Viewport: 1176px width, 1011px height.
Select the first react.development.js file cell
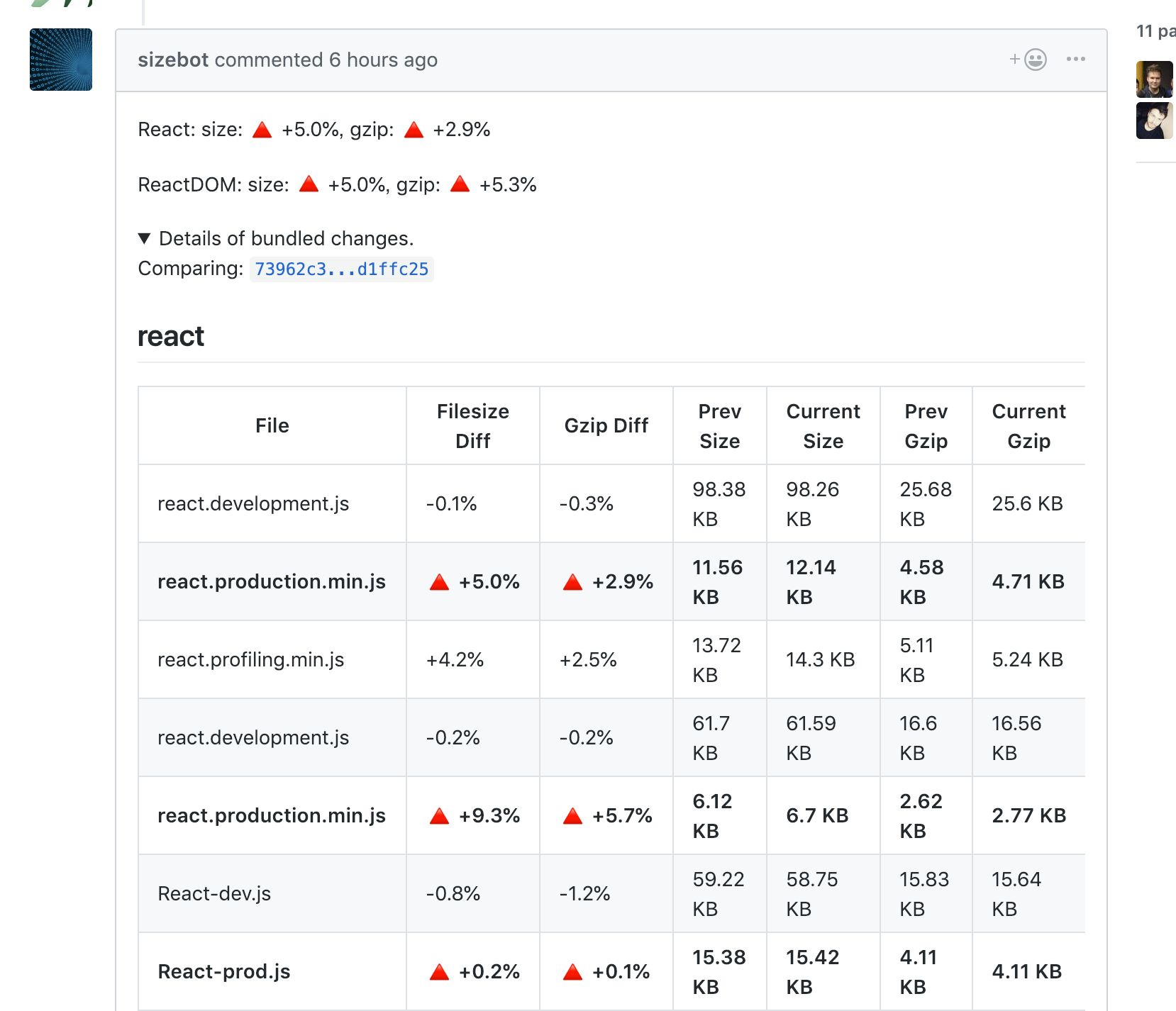272,503
